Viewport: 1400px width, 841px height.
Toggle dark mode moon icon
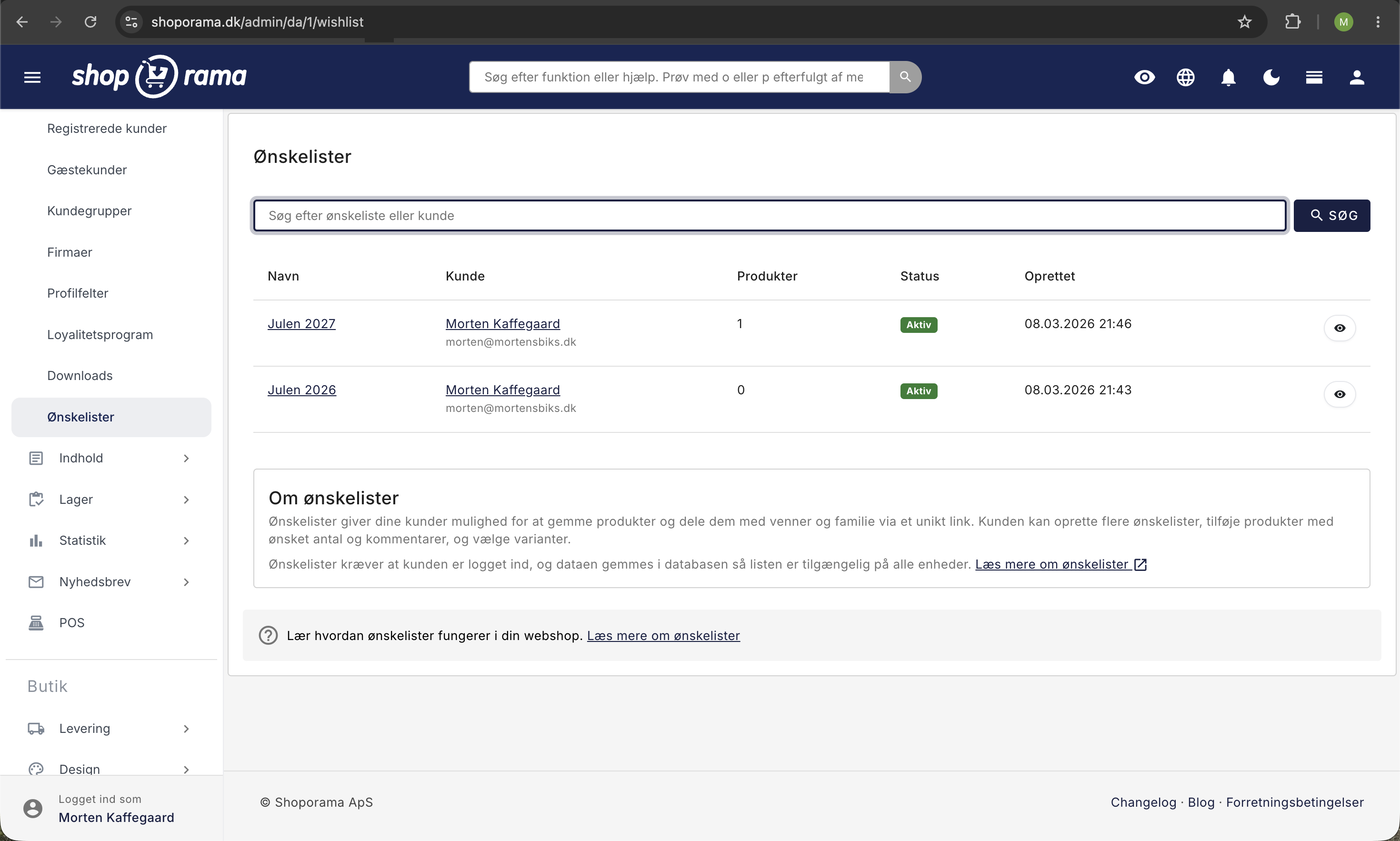1271,77
